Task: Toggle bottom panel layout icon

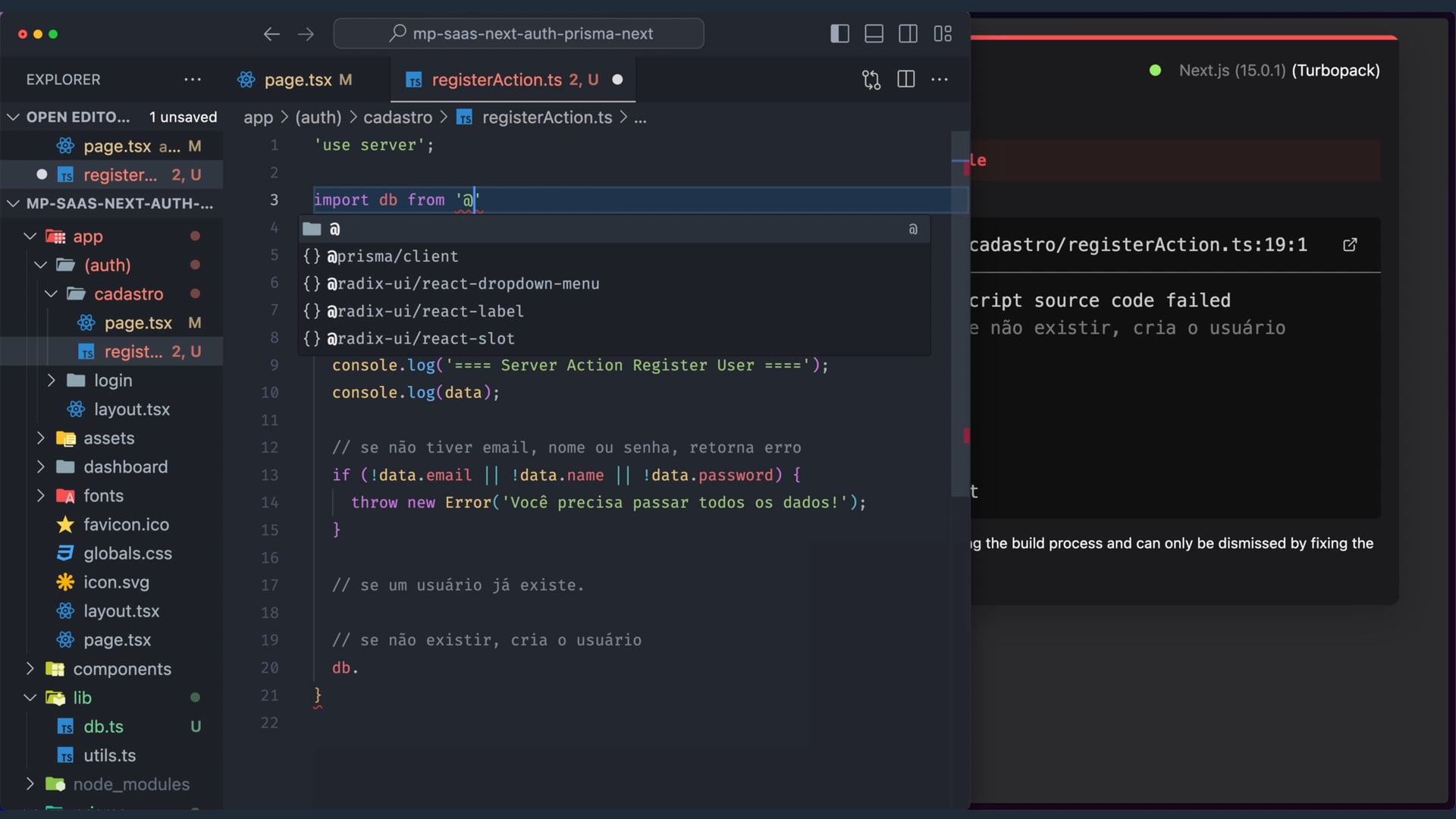Action: click(x=874, y=33)
